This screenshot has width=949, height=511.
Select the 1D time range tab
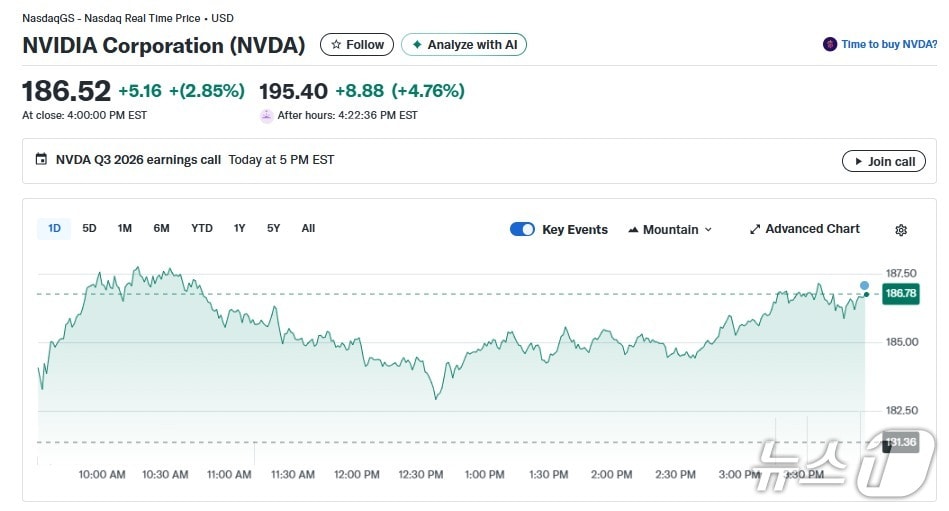(x=54, y=228)
